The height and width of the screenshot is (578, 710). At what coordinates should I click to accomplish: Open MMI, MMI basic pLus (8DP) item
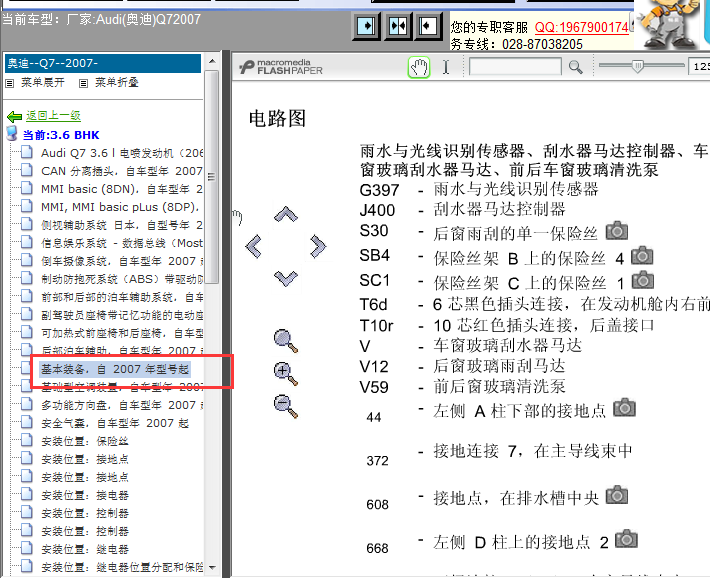click(x=120, y=207)
